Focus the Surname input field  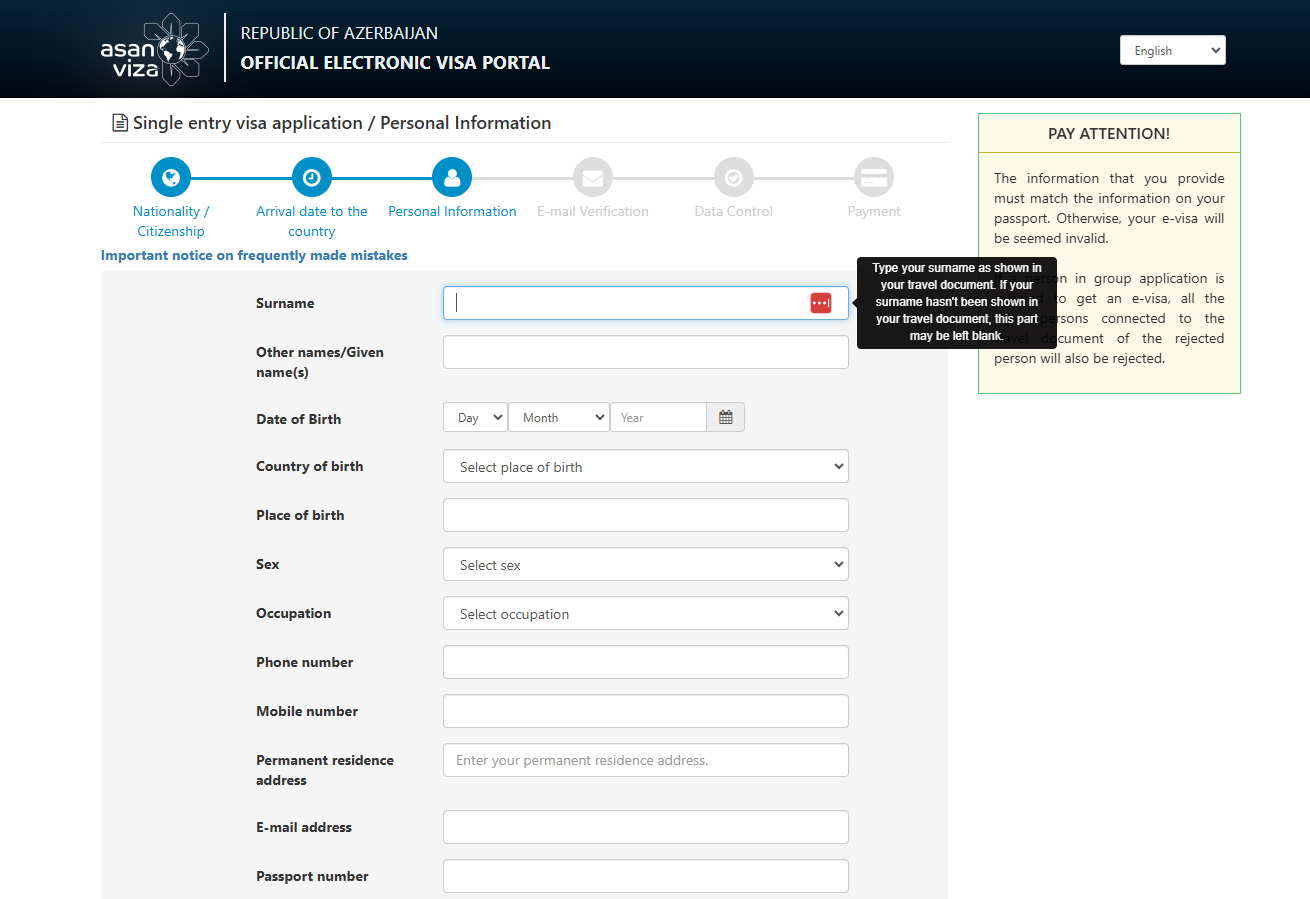point(646,303)
